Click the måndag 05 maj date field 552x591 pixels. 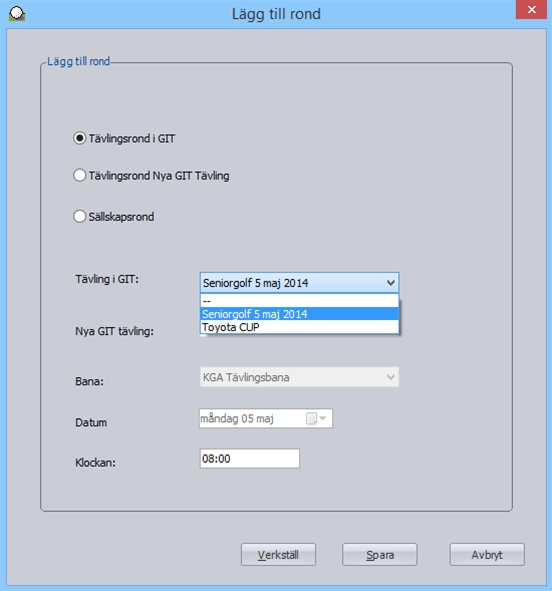click(266, 418)
